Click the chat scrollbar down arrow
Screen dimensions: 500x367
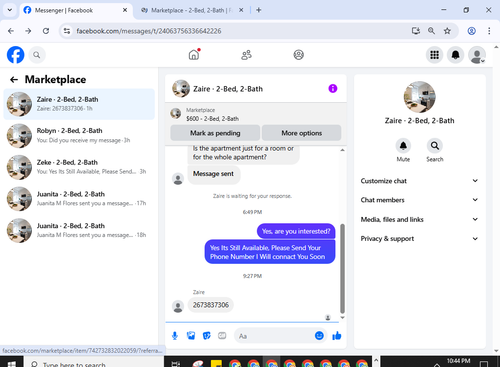click(342, 318)
